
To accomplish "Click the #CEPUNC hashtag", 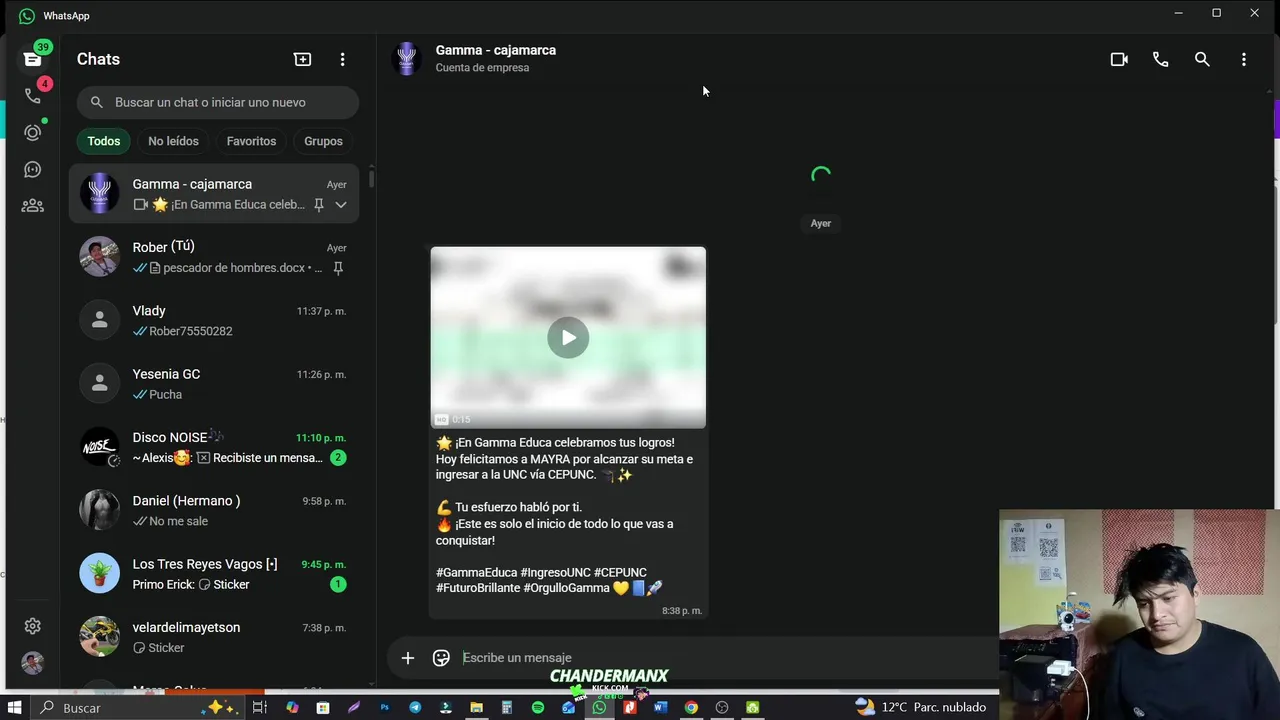I will point(620,573).
